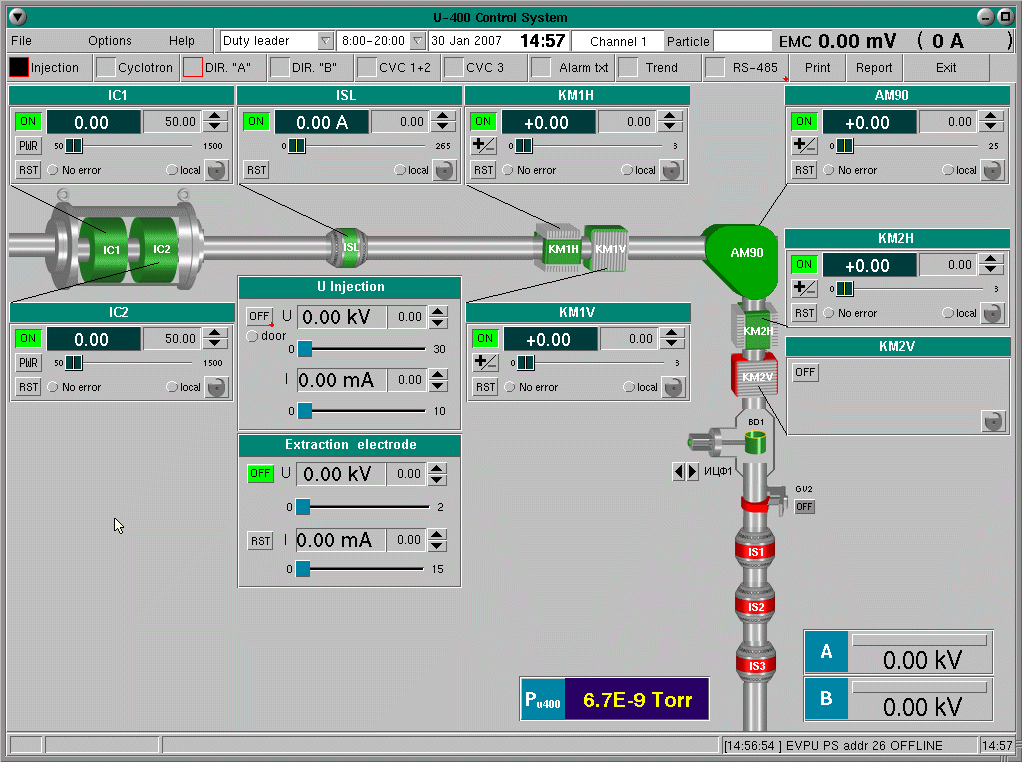The height and width of the screenshot is (762, 1022).
Task: Click the ISL lens on the beamline
Action: 350,247
